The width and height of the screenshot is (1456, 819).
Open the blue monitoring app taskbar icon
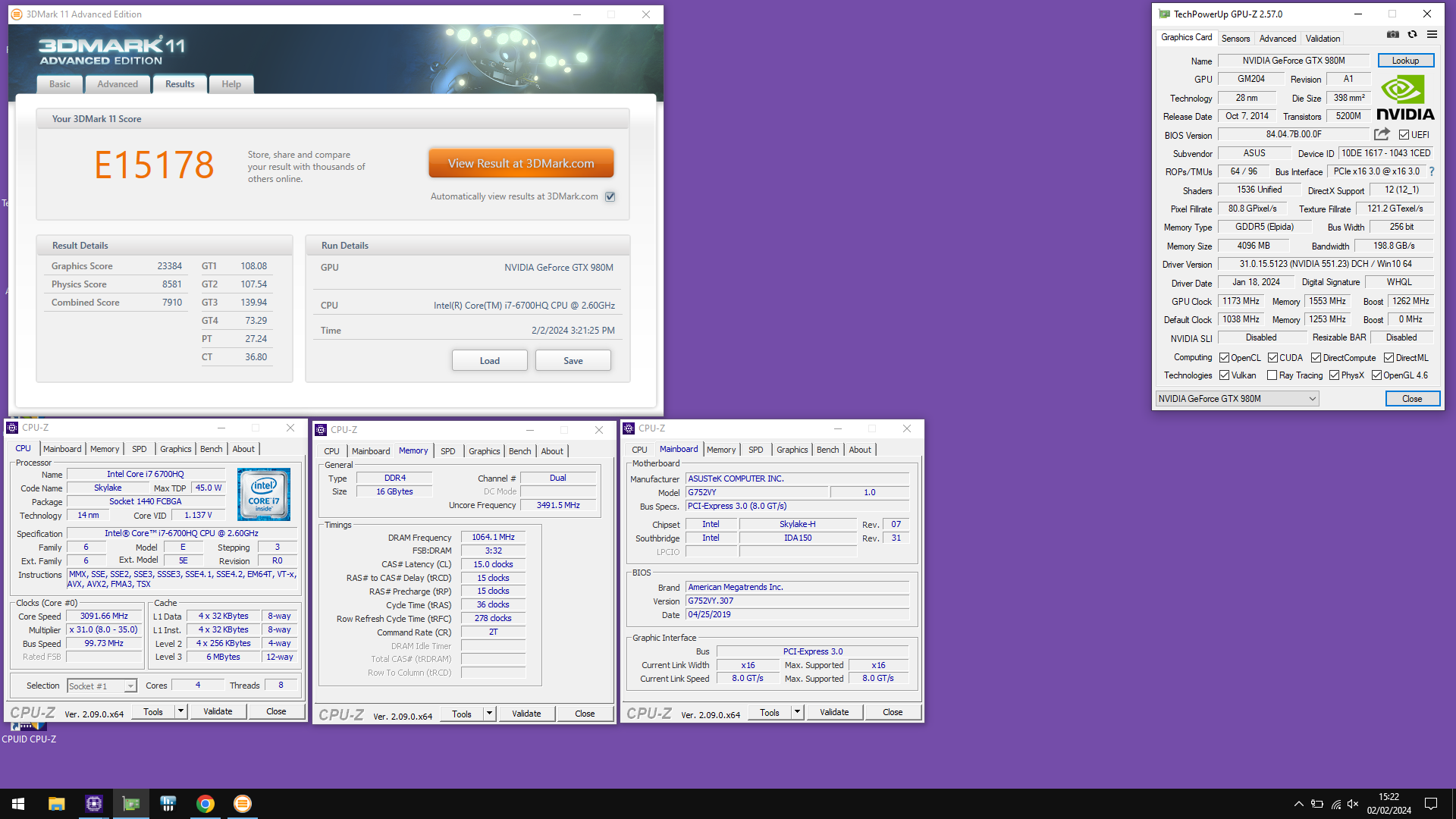click(x=168, y=804)
